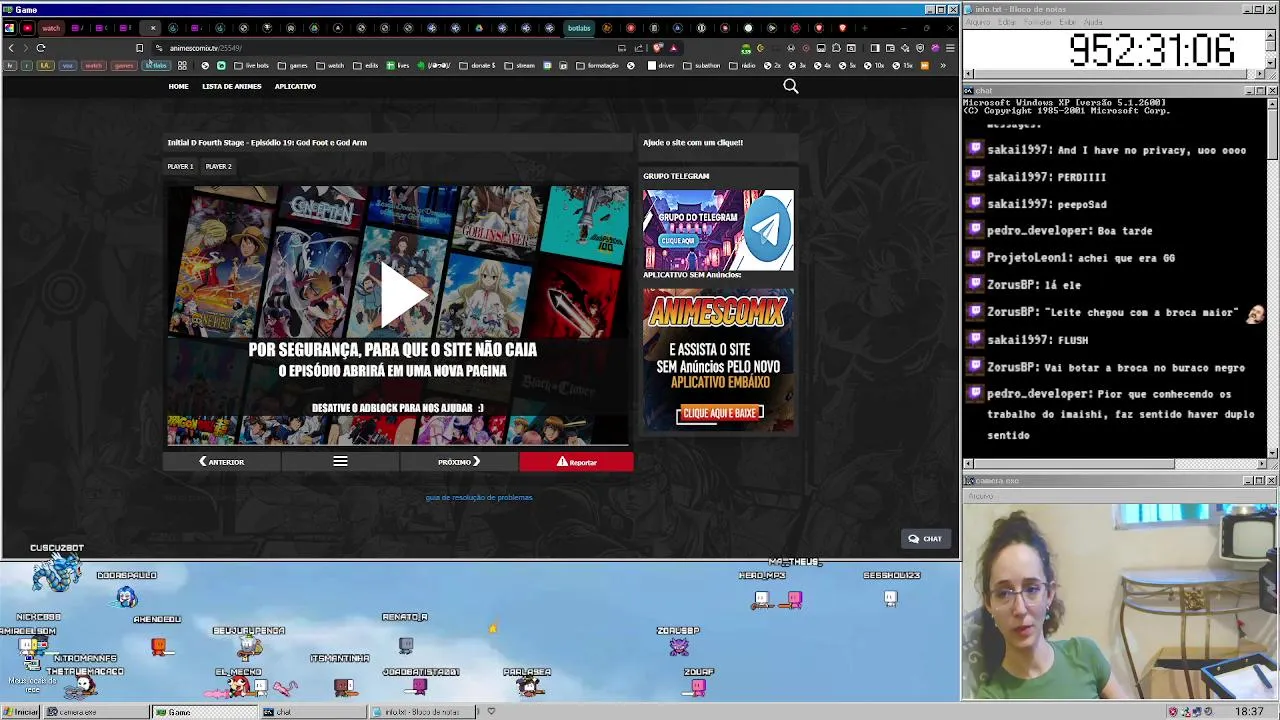
Task: Click the chat window horizontal scrollbar
Action: [x=1114, y=464]
